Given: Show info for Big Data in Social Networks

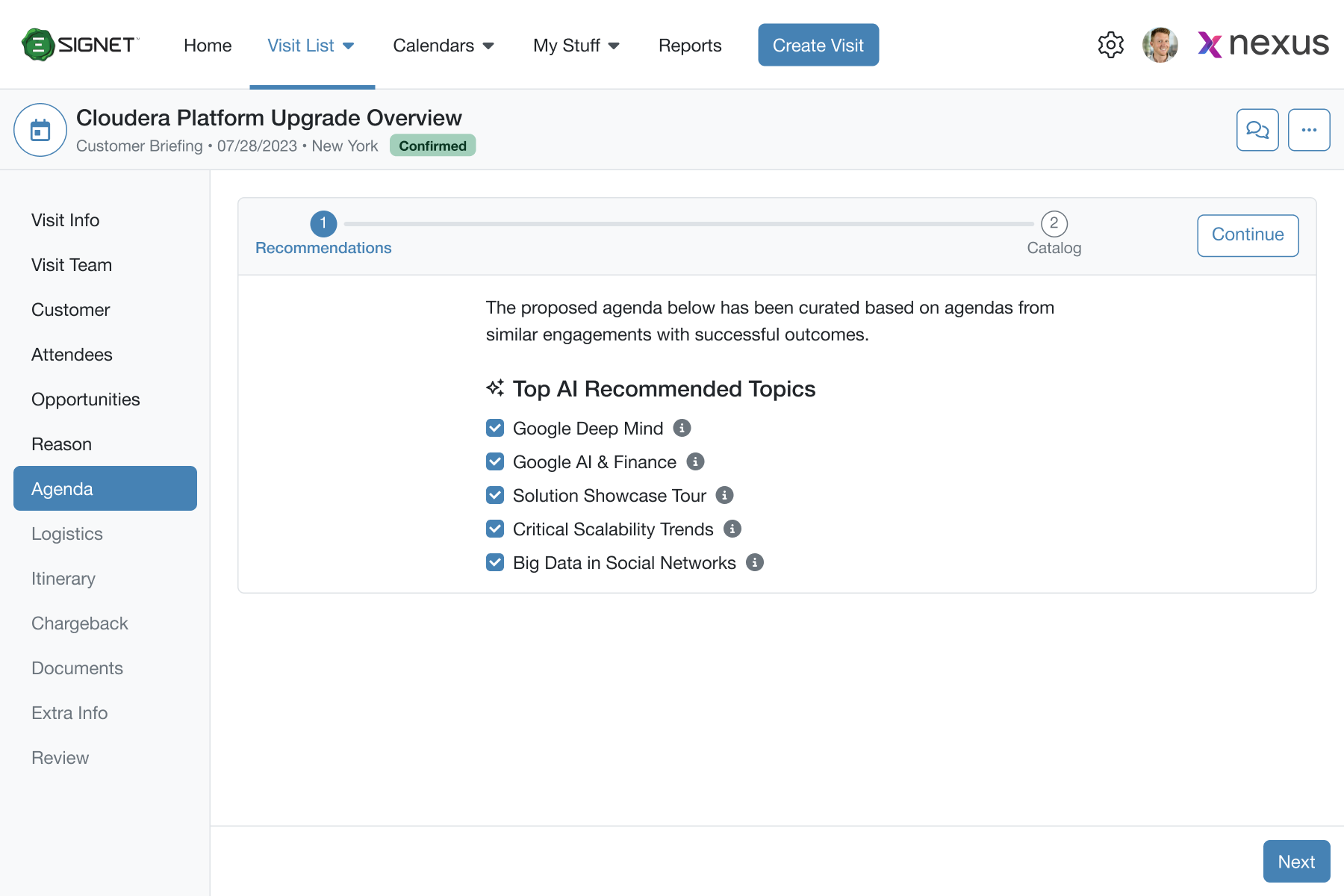Looking at the screenshot, I should click(755, 562).
